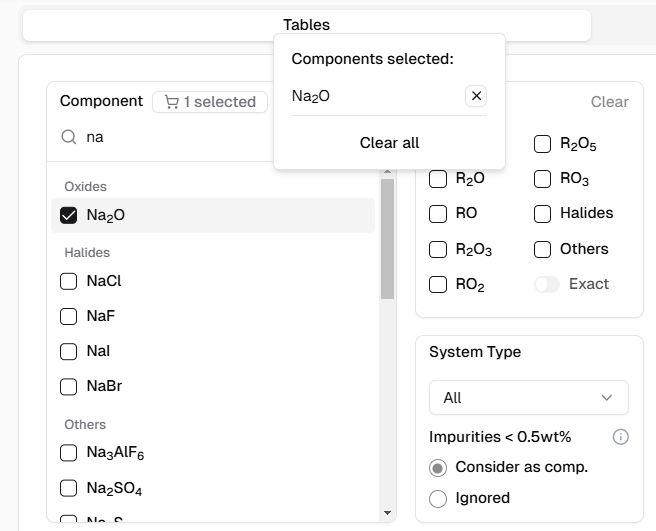Select the NaBr component checkbox

(x=69, y=386)
